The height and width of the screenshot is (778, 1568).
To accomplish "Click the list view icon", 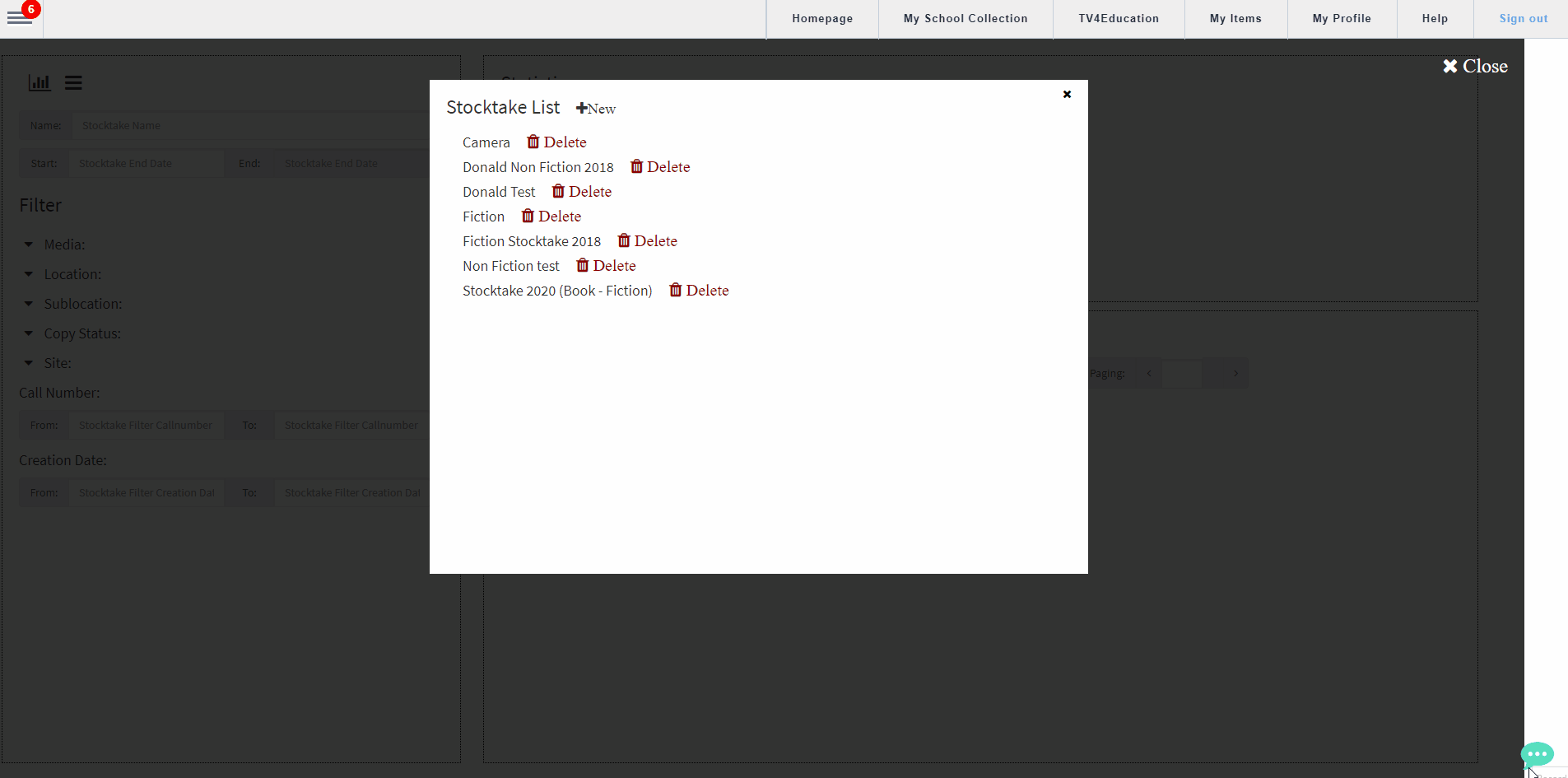I will [x=73, y=82].
